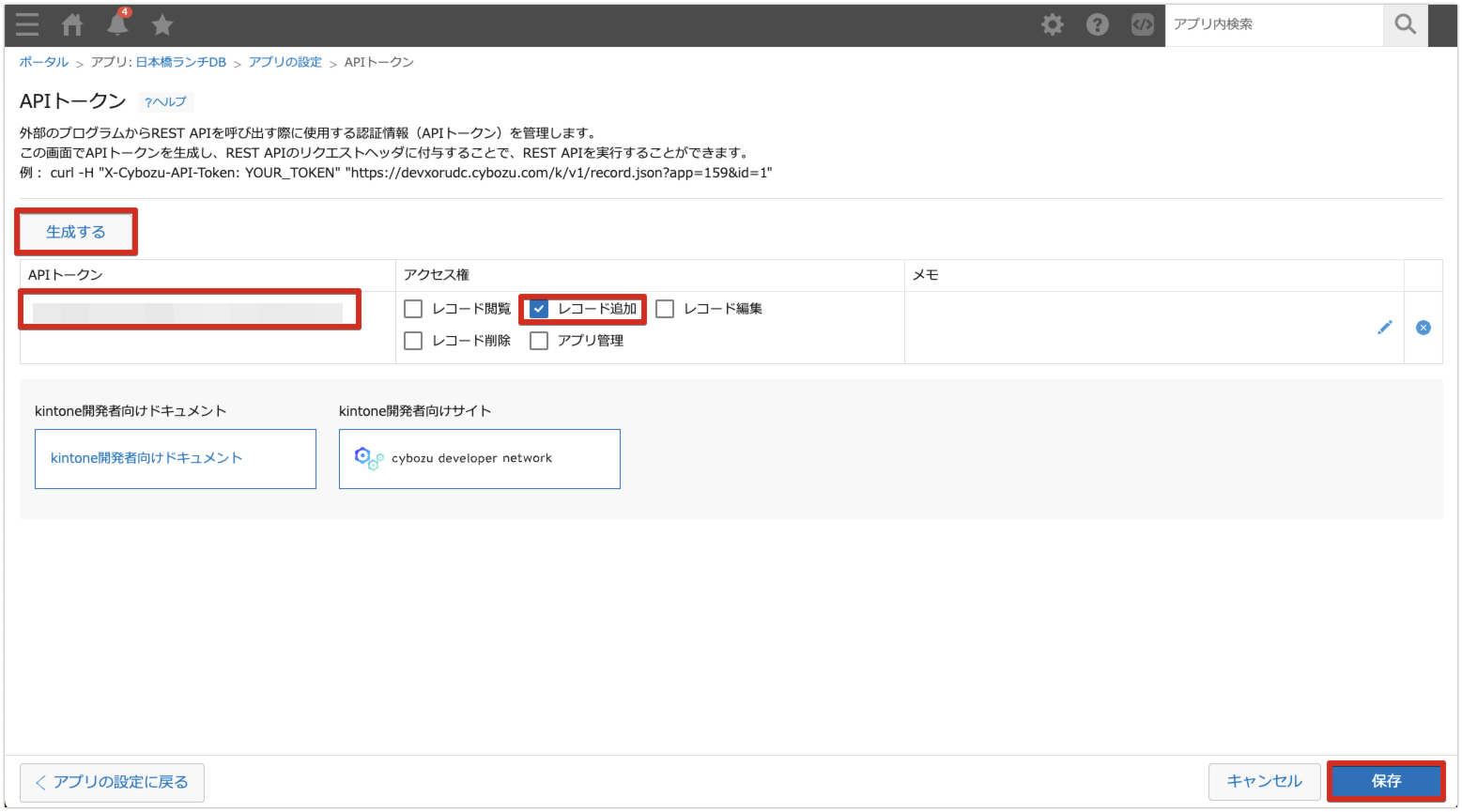Enable the アプリ管理 permission
Image resolution: width=1462 pixels, height=812 pixels.
[539, 341]
